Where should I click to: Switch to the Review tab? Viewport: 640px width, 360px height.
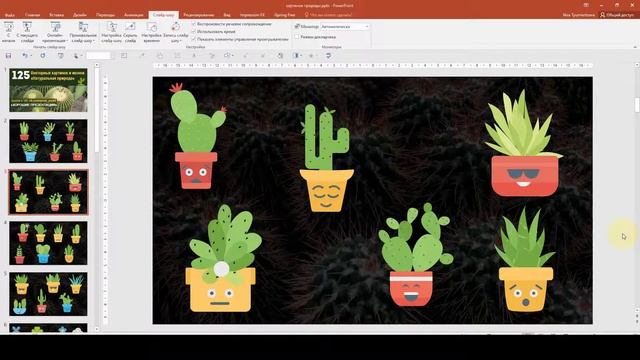[199, 15]
